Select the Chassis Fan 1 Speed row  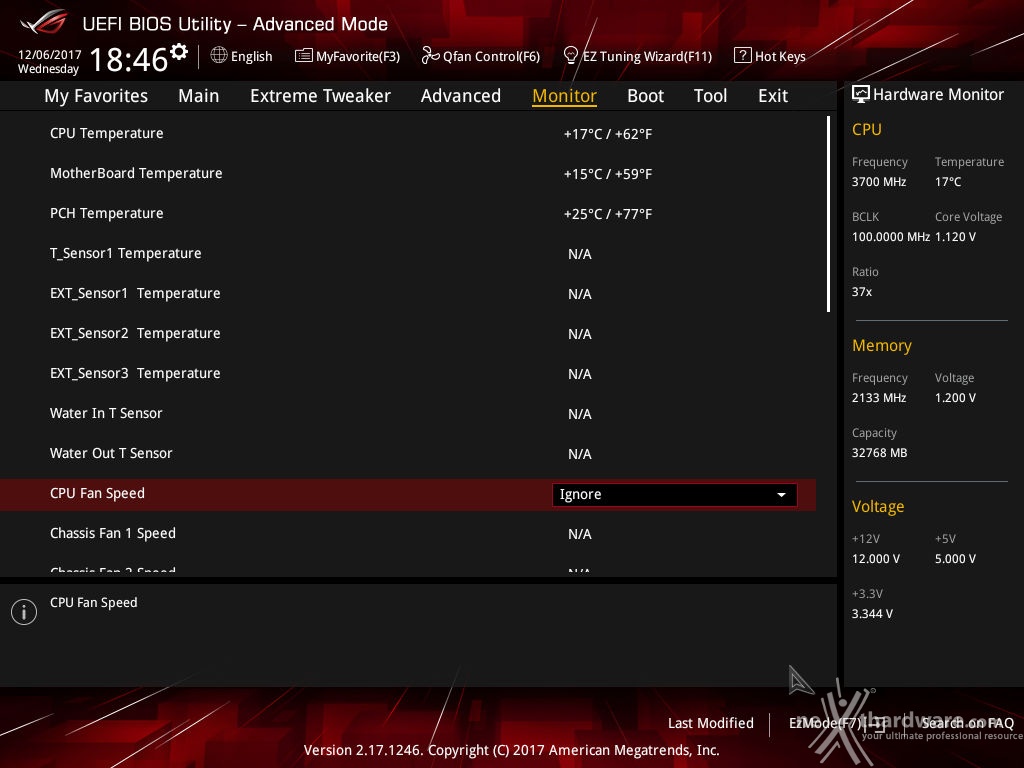coord(408,534)
